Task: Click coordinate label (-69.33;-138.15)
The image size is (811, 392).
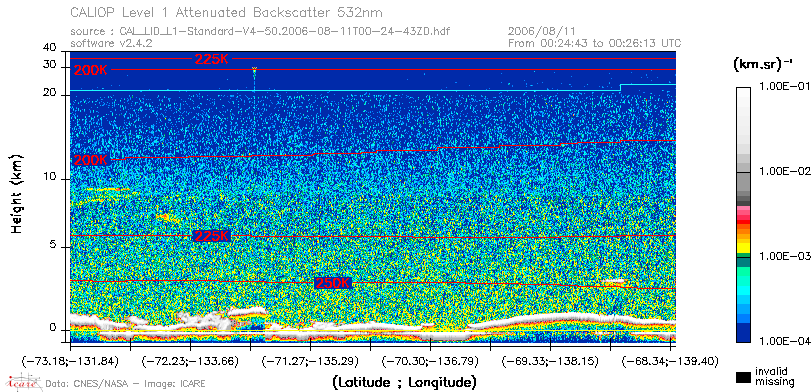Action: [x=550, y=361]
